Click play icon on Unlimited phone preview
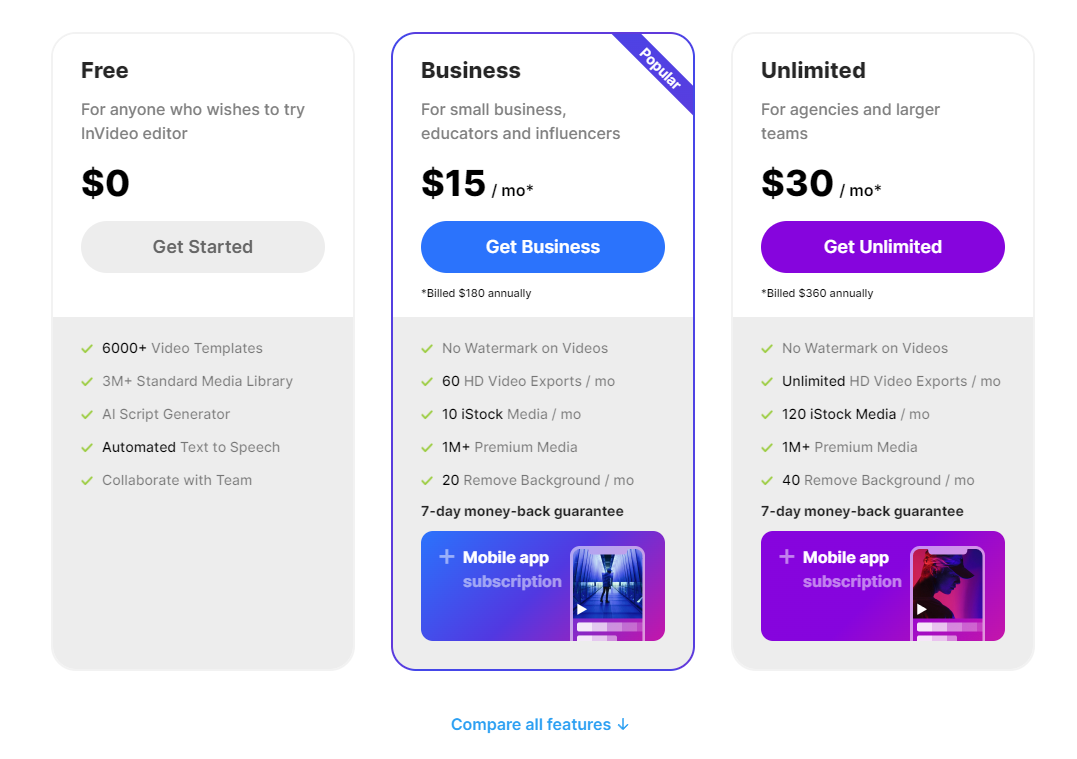1077x759 pixels. (921, 609)
